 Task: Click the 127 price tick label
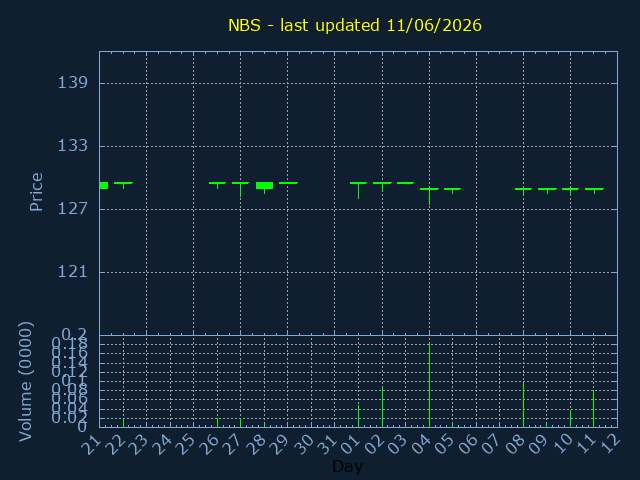[x=73, y=209]
